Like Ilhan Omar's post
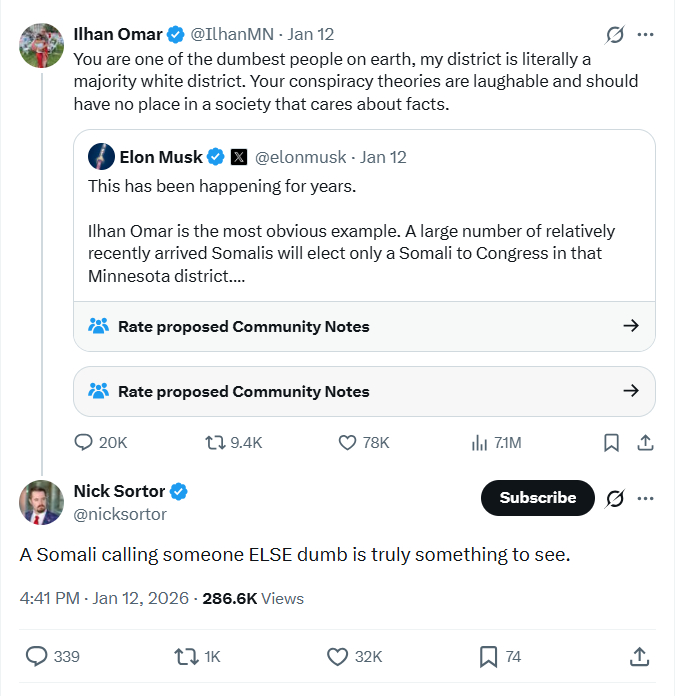 [348, 442]
